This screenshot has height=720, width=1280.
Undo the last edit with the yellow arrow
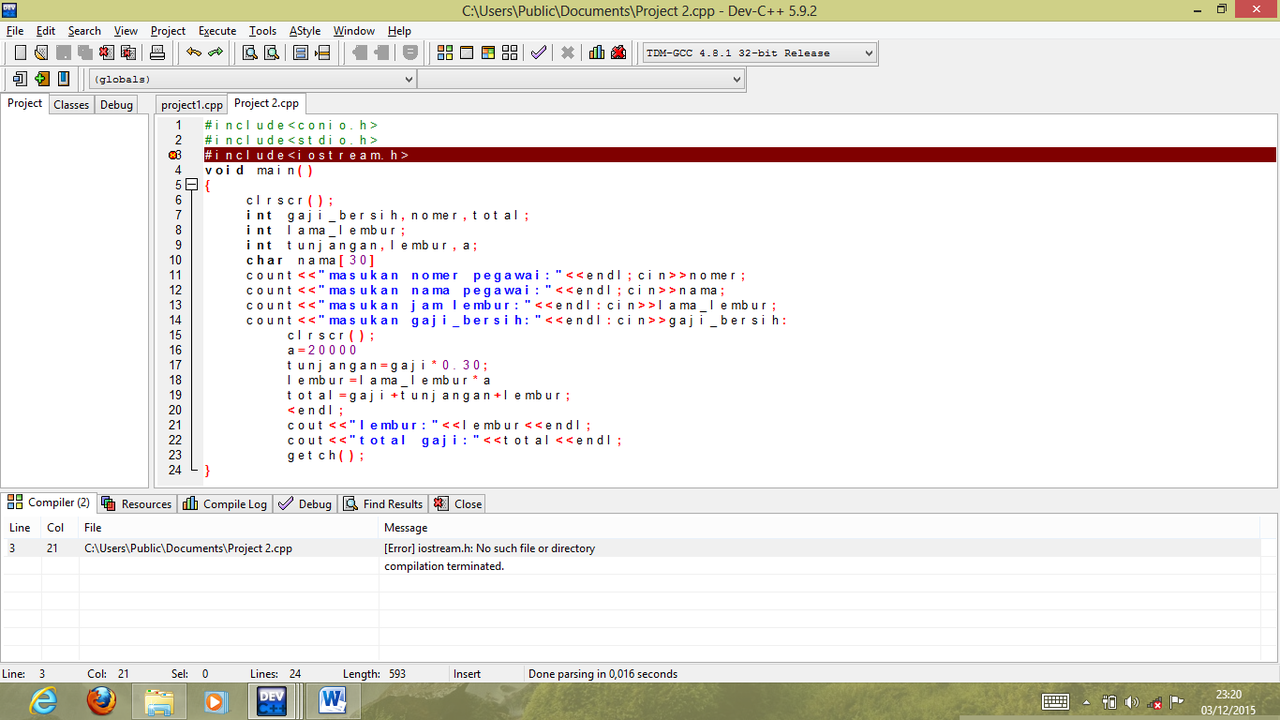(x=194, y=53)
